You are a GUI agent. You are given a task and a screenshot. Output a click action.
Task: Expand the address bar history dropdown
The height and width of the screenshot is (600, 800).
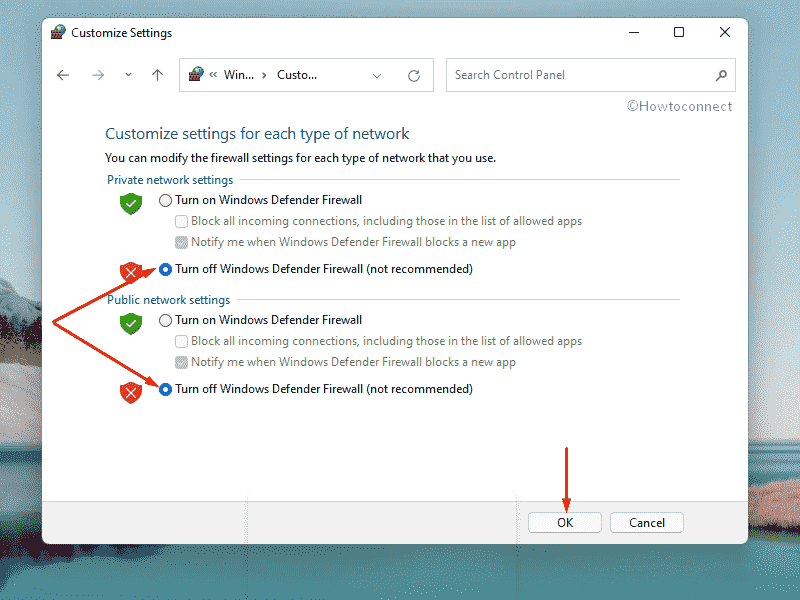377,76
